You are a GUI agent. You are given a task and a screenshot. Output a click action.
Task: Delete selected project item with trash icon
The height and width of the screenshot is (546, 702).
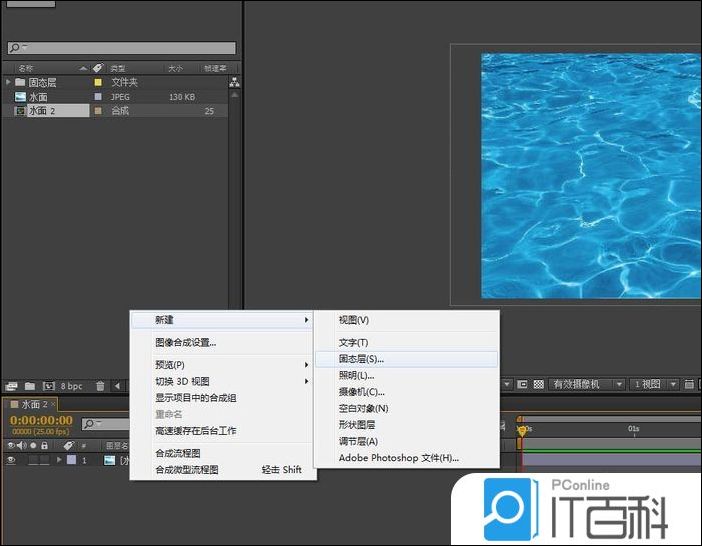[100, 385]
